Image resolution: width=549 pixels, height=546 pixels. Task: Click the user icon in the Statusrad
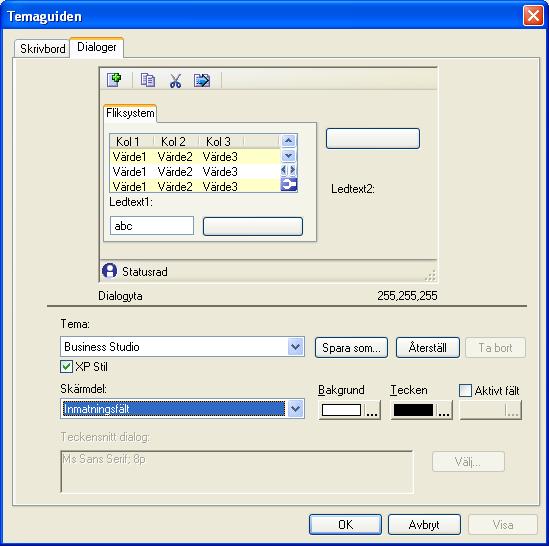(110, 271)
